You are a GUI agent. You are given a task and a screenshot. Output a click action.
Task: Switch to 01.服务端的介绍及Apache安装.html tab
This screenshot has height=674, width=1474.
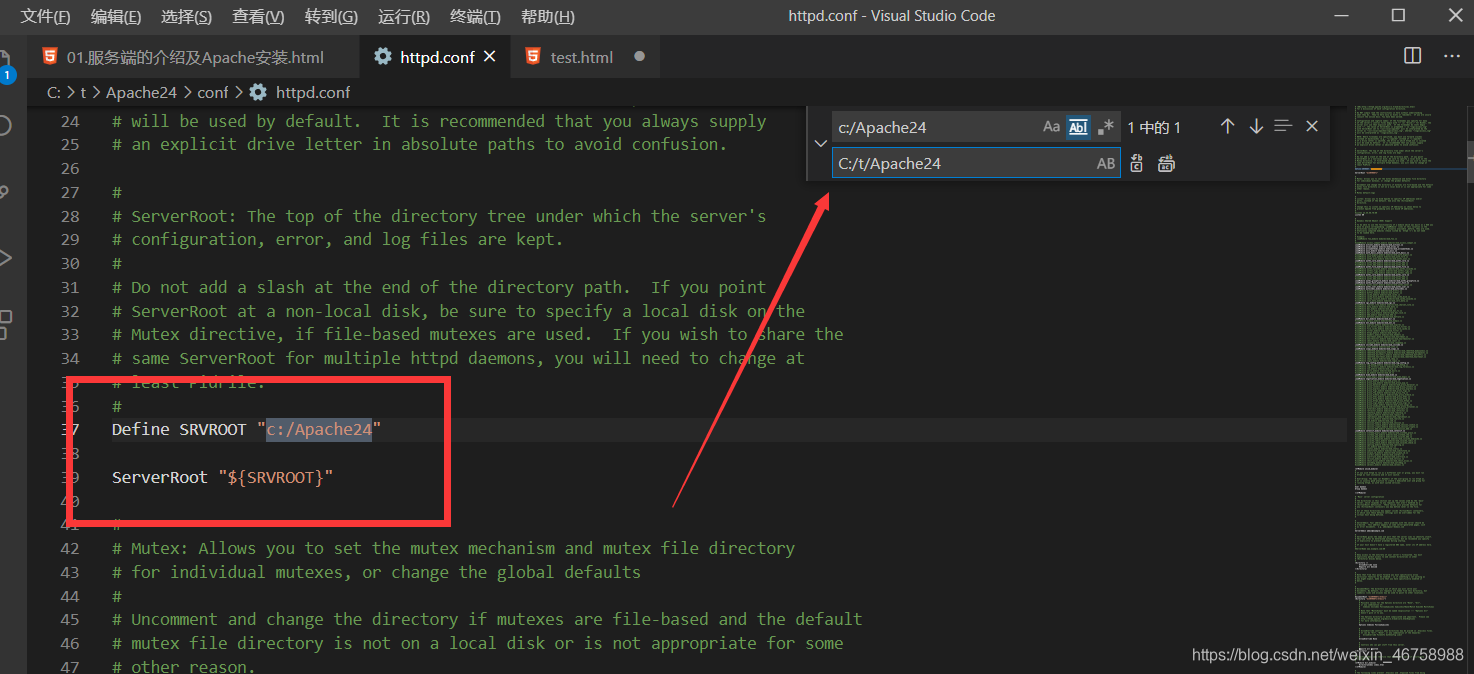click(x=195, y=57)
